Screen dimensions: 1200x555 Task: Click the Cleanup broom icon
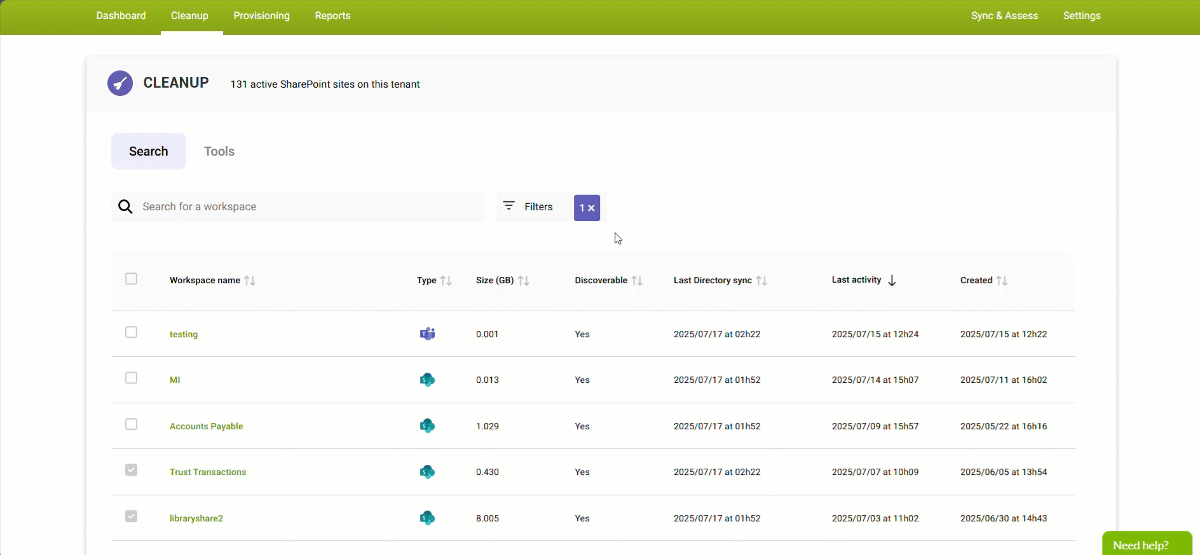click(120, 84)
